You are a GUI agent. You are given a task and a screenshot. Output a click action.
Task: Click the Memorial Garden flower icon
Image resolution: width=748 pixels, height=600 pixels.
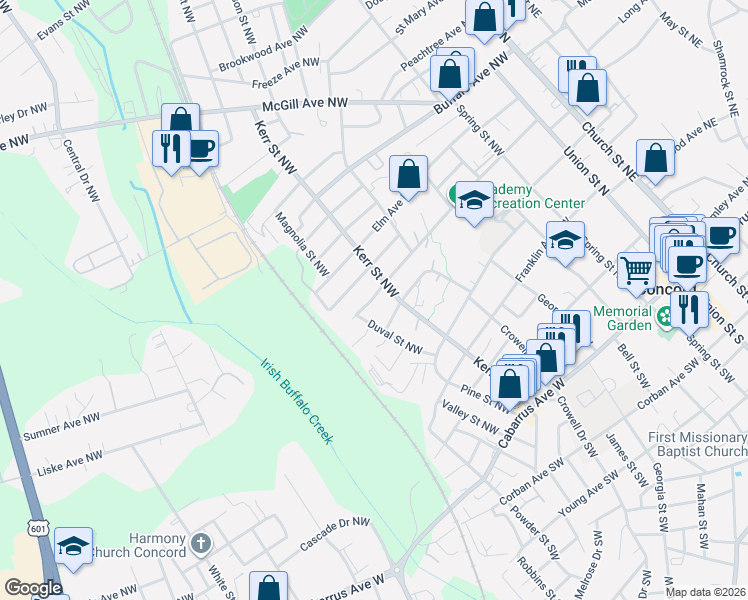tap(664, 316)
